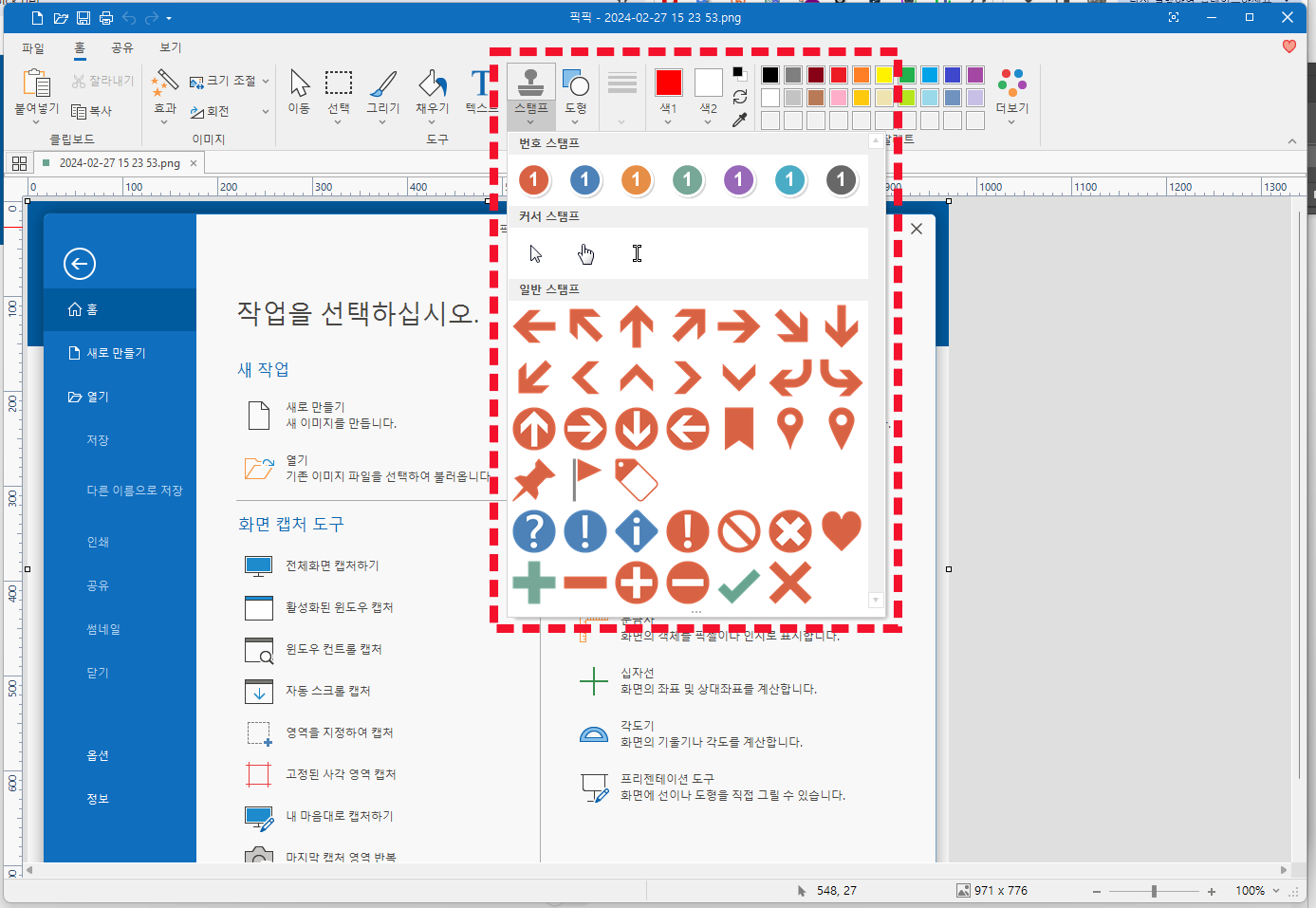Open 더보기 for more colors

(1012, 96)
